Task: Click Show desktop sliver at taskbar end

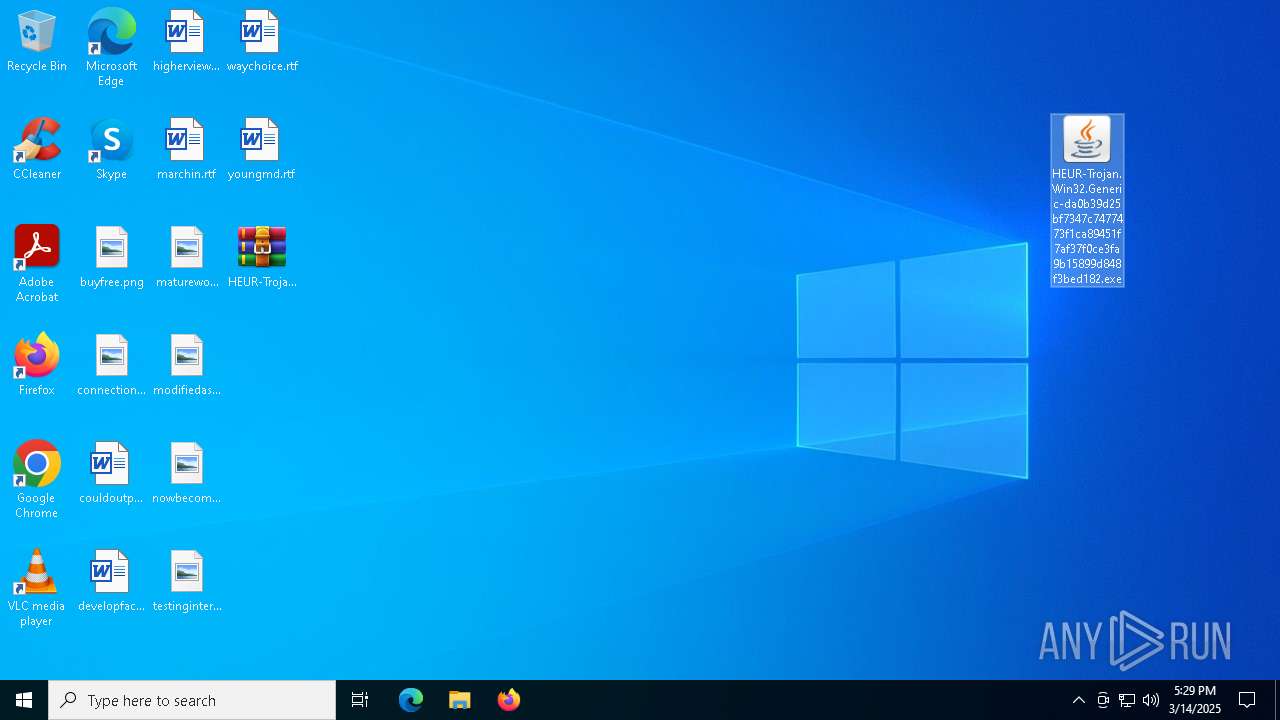Action: 1277,700
